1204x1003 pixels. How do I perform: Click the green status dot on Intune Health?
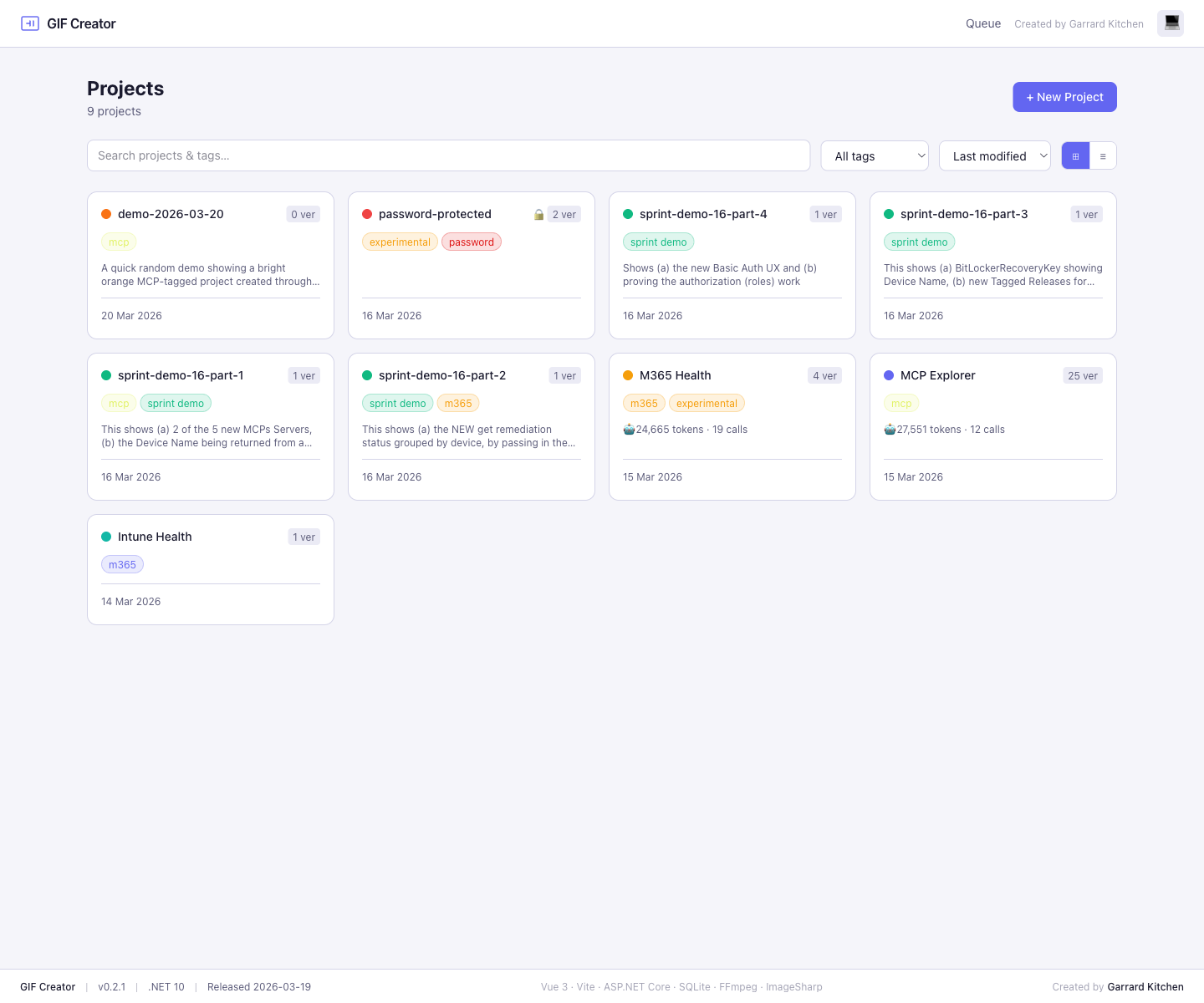point(106,537)
